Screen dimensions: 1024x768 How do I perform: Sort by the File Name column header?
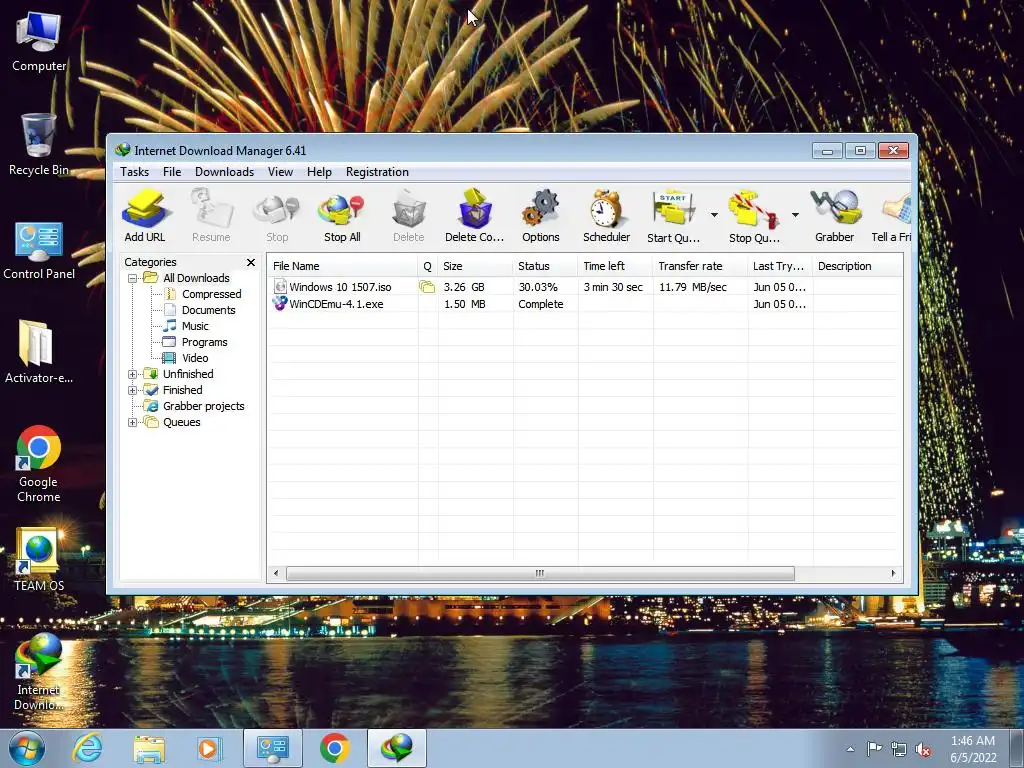342,266
